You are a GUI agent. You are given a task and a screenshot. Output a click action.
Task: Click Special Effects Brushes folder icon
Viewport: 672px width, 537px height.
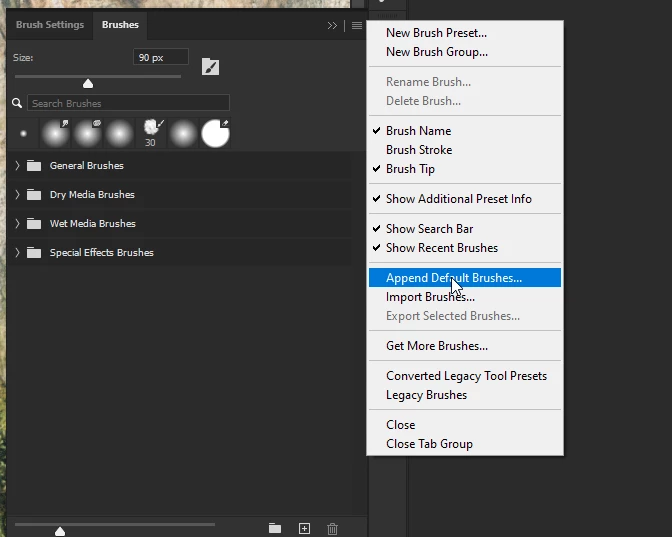(x=34, y=253)
